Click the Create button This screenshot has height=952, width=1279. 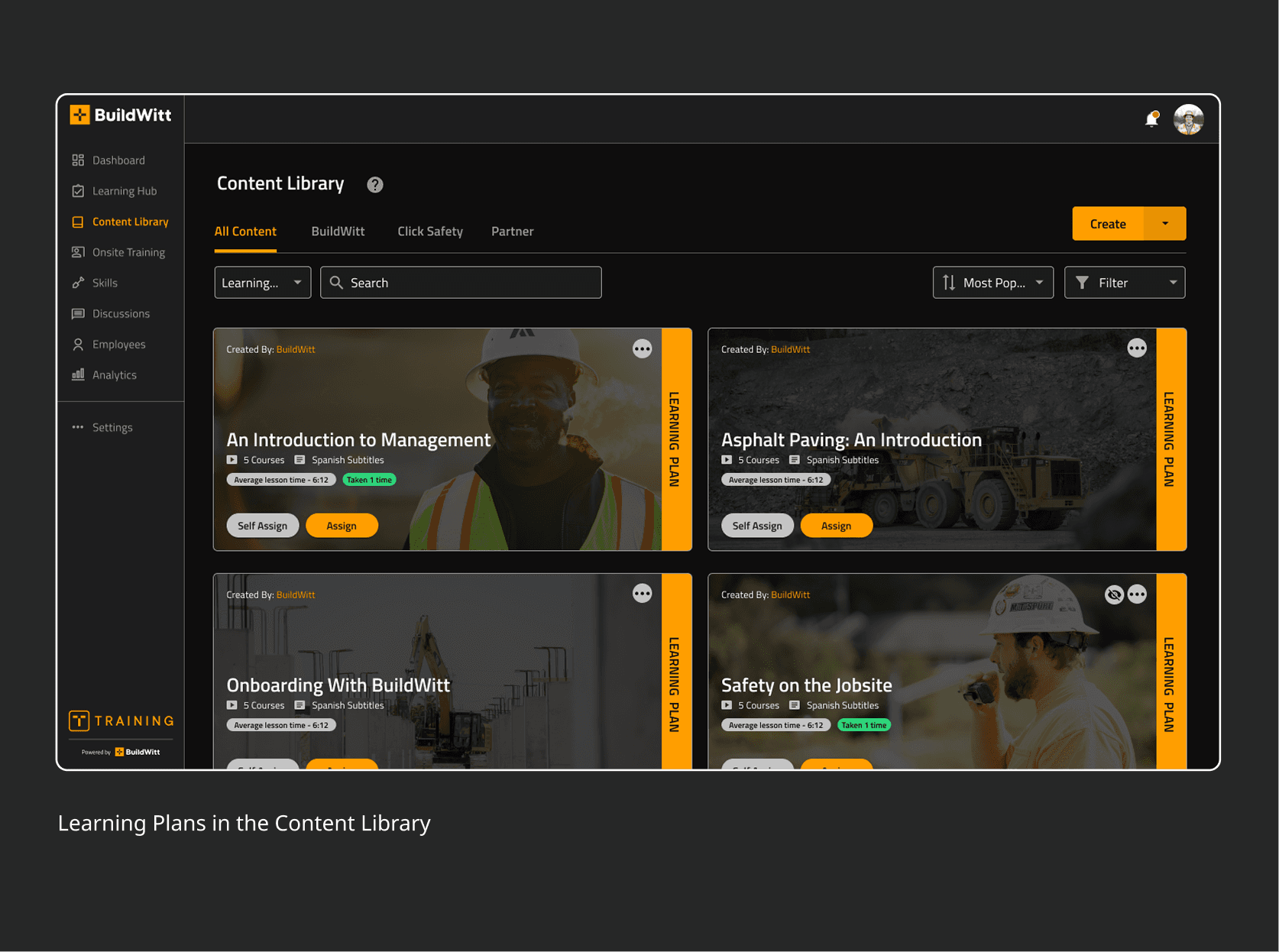(1108, 224)
